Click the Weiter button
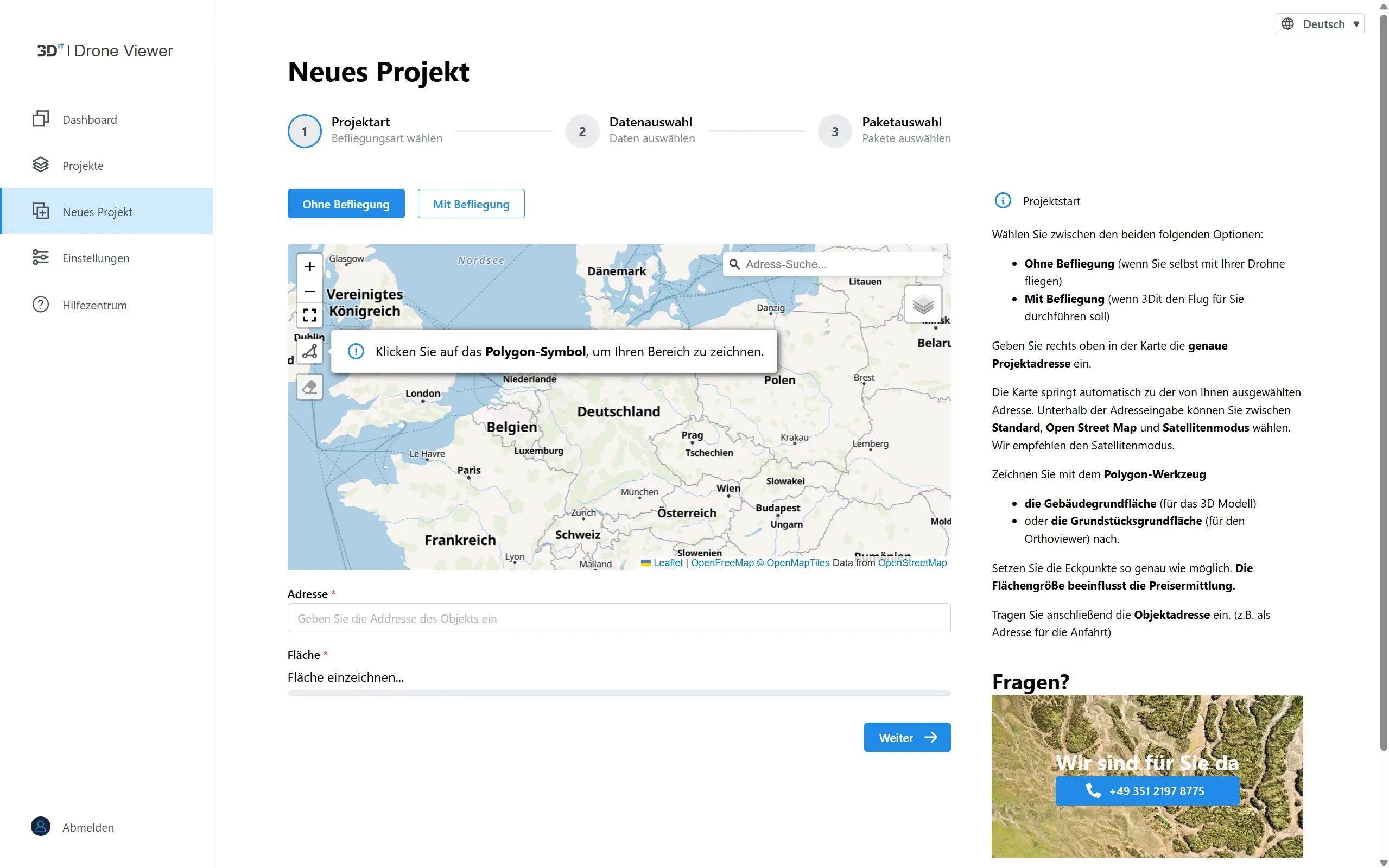 click(x=906, y=737)
